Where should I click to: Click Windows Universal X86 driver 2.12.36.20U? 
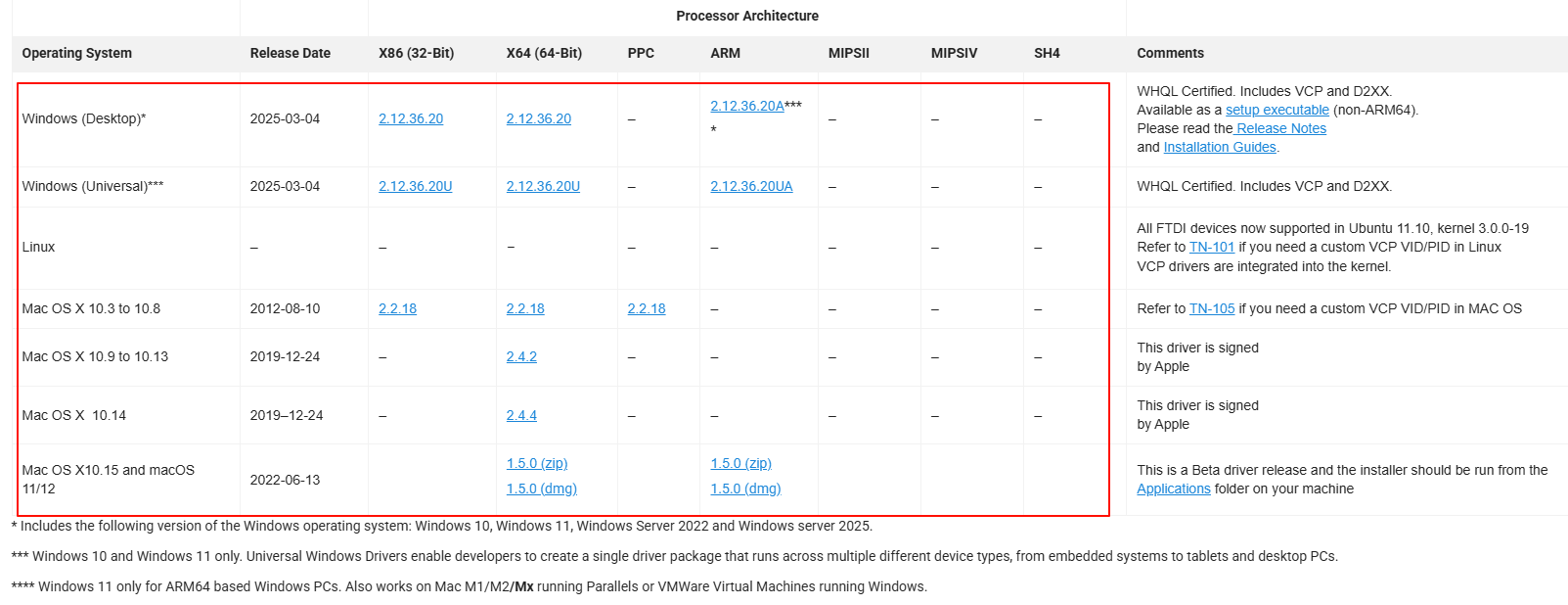click(415, 186)
